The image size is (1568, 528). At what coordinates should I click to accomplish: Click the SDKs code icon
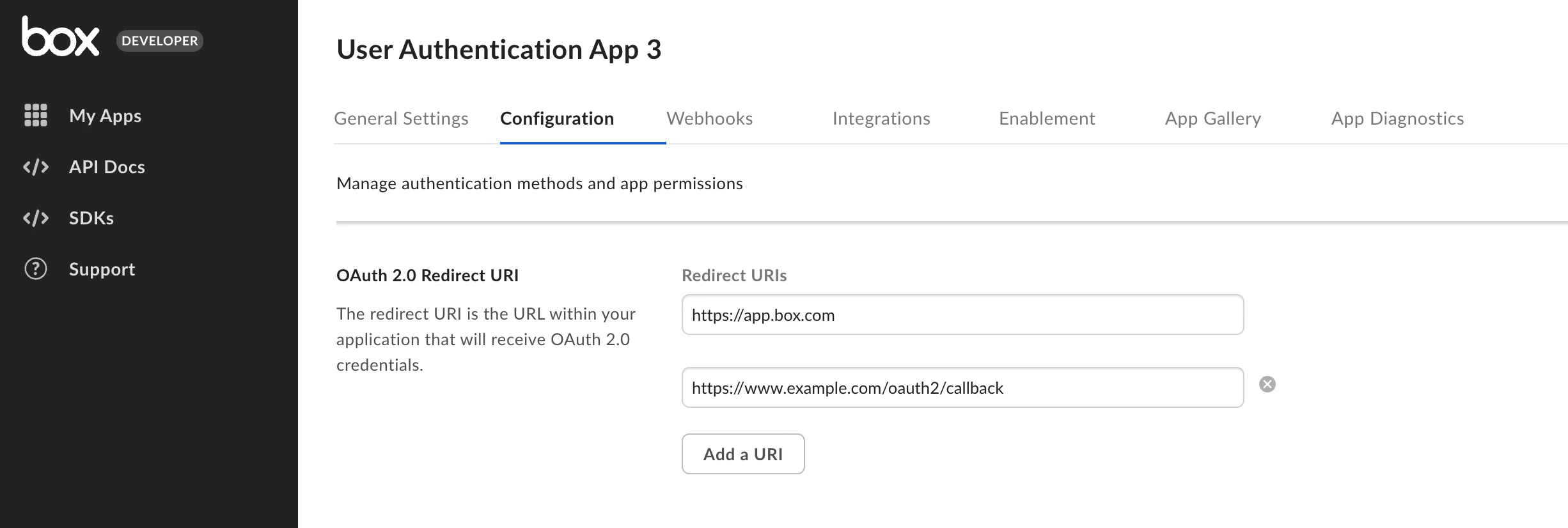click(x=36, y=218)
